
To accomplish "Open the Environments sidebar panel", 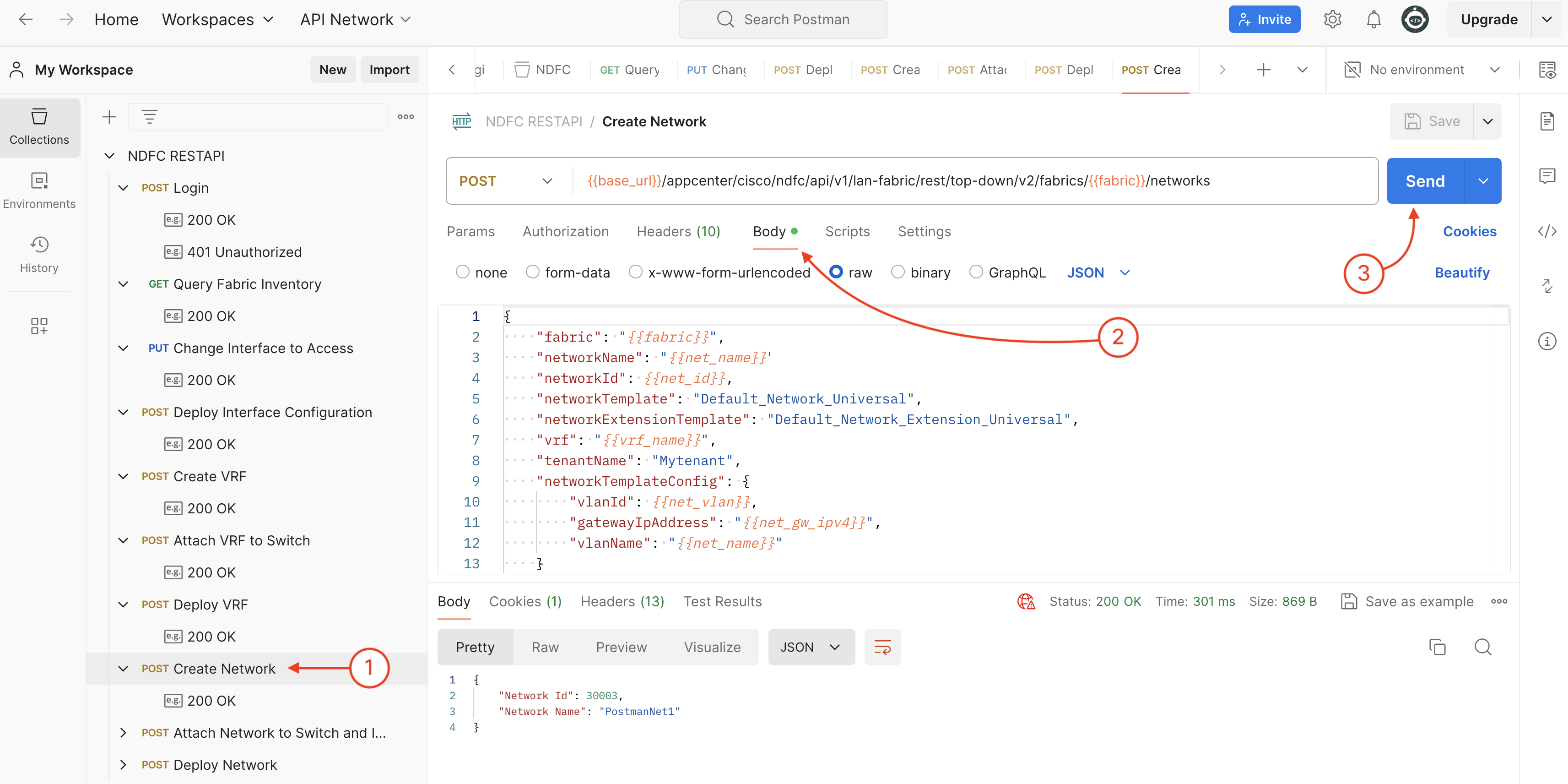I will [x=39, y=191].
